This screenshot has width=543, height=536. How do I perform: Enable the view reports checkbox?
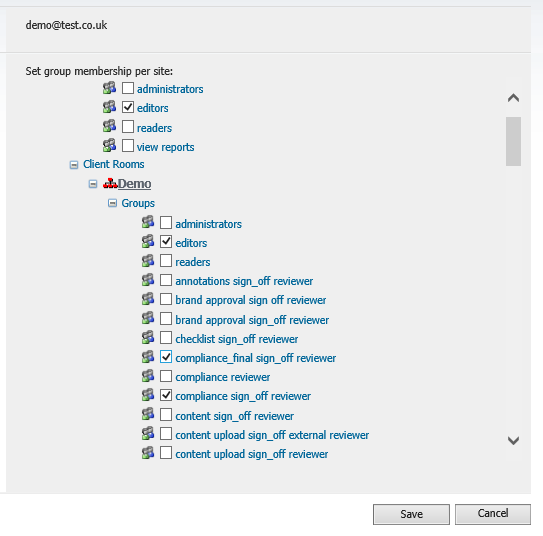tap(128, 146)
